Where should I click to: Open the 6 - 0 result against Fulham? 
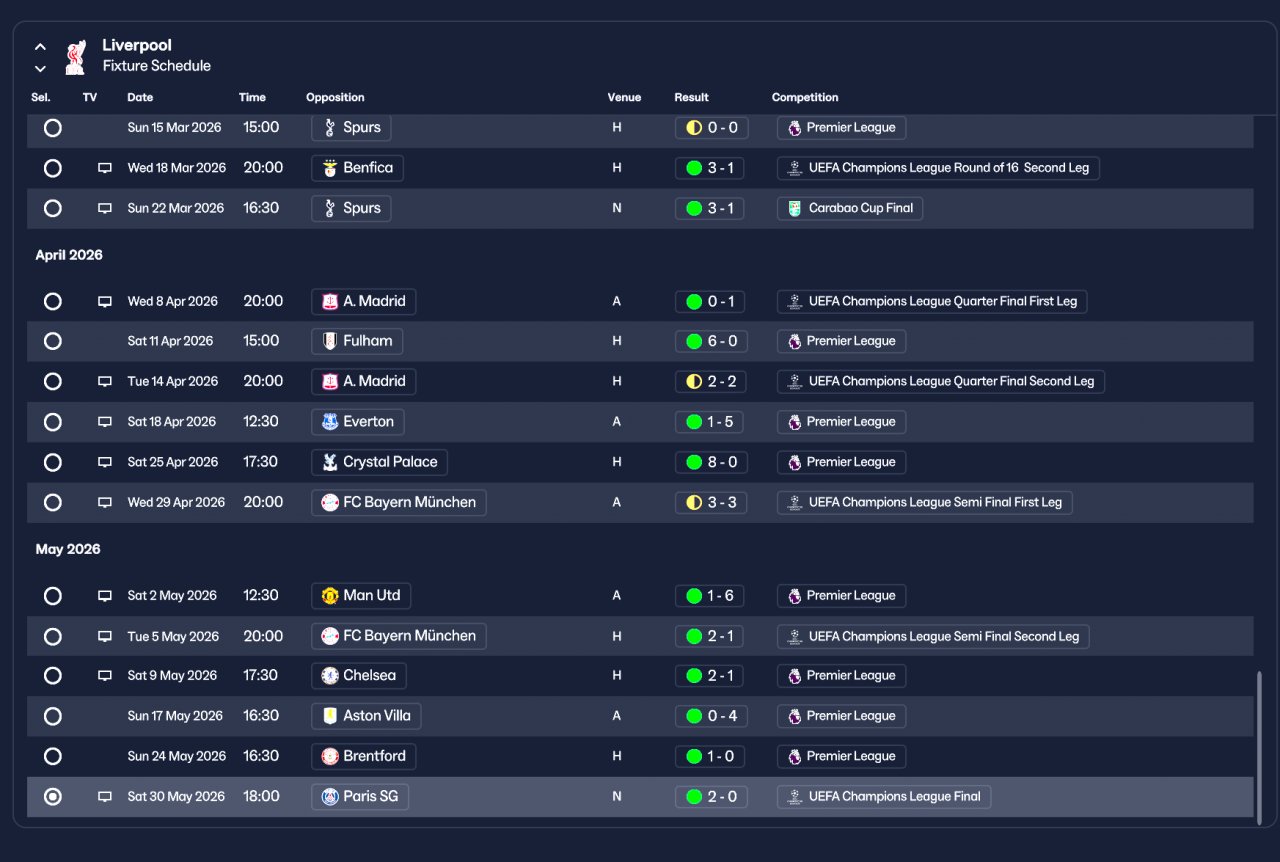(710, 341)
